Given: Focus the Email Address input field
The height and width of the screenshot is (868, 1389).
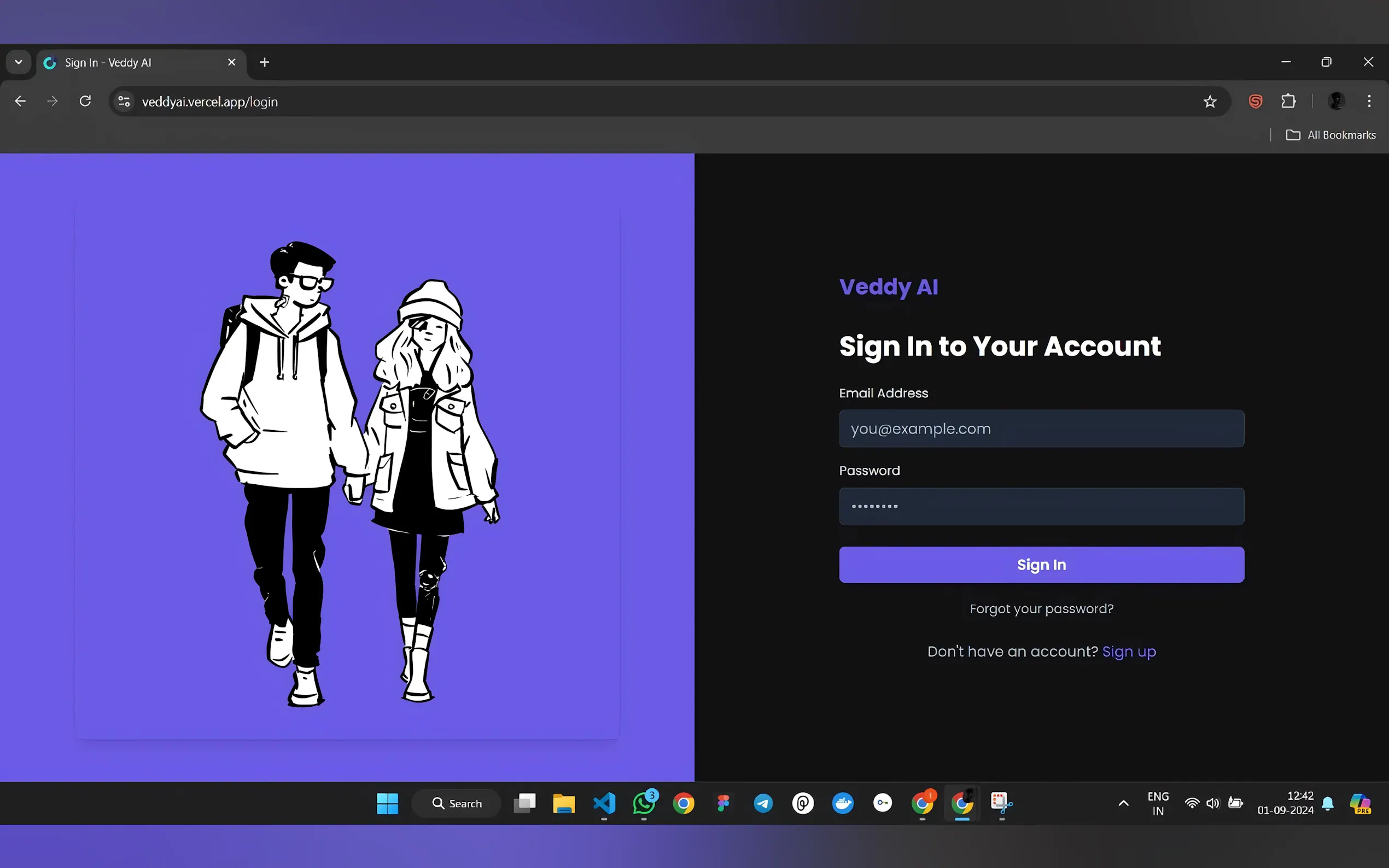Looking at the screenshot, I should point(1041,428).
